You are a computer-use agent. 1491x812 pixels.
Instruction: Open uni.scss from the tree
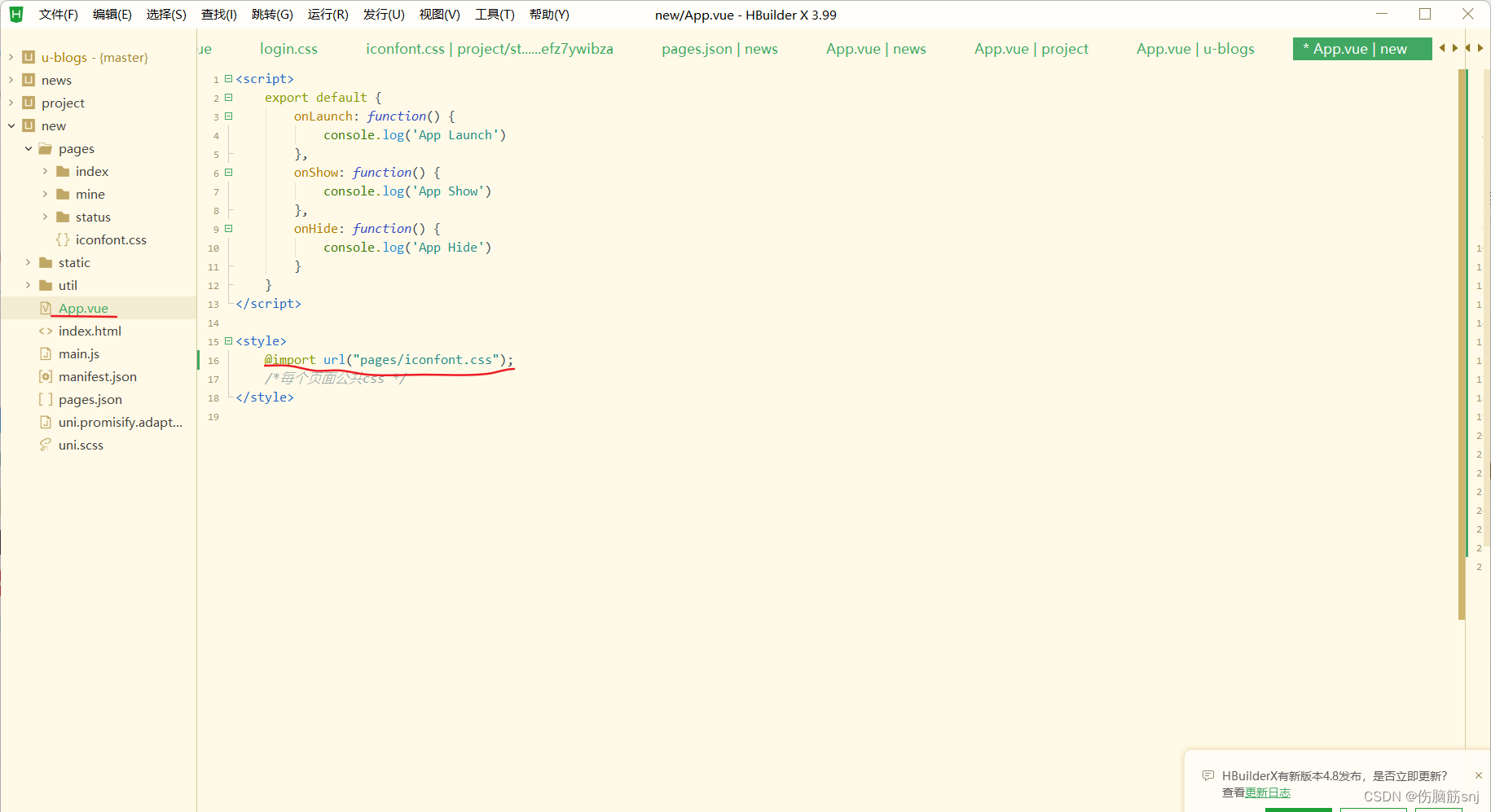pyautogui.click(x=81, y=445)
